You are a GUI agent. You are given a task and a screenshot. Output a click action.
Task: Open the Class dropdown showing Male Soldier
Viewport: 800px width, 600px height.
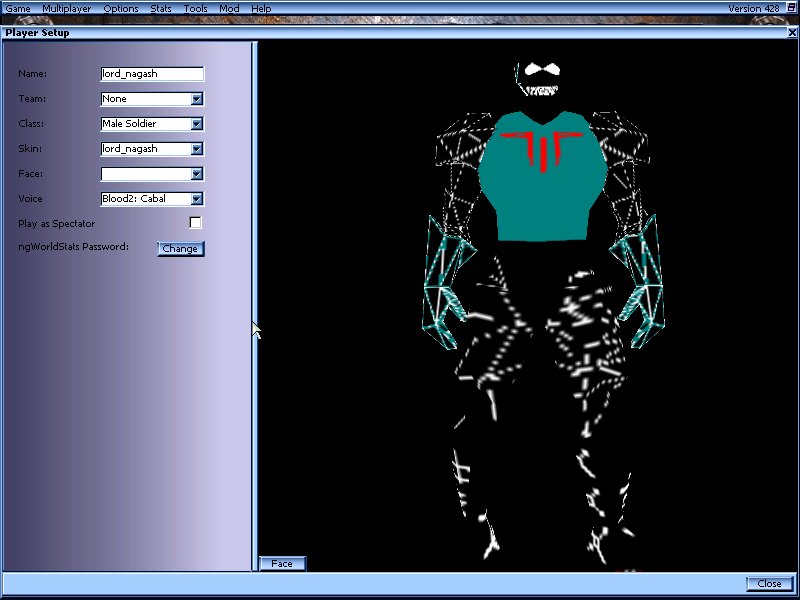tap(197, 123)
